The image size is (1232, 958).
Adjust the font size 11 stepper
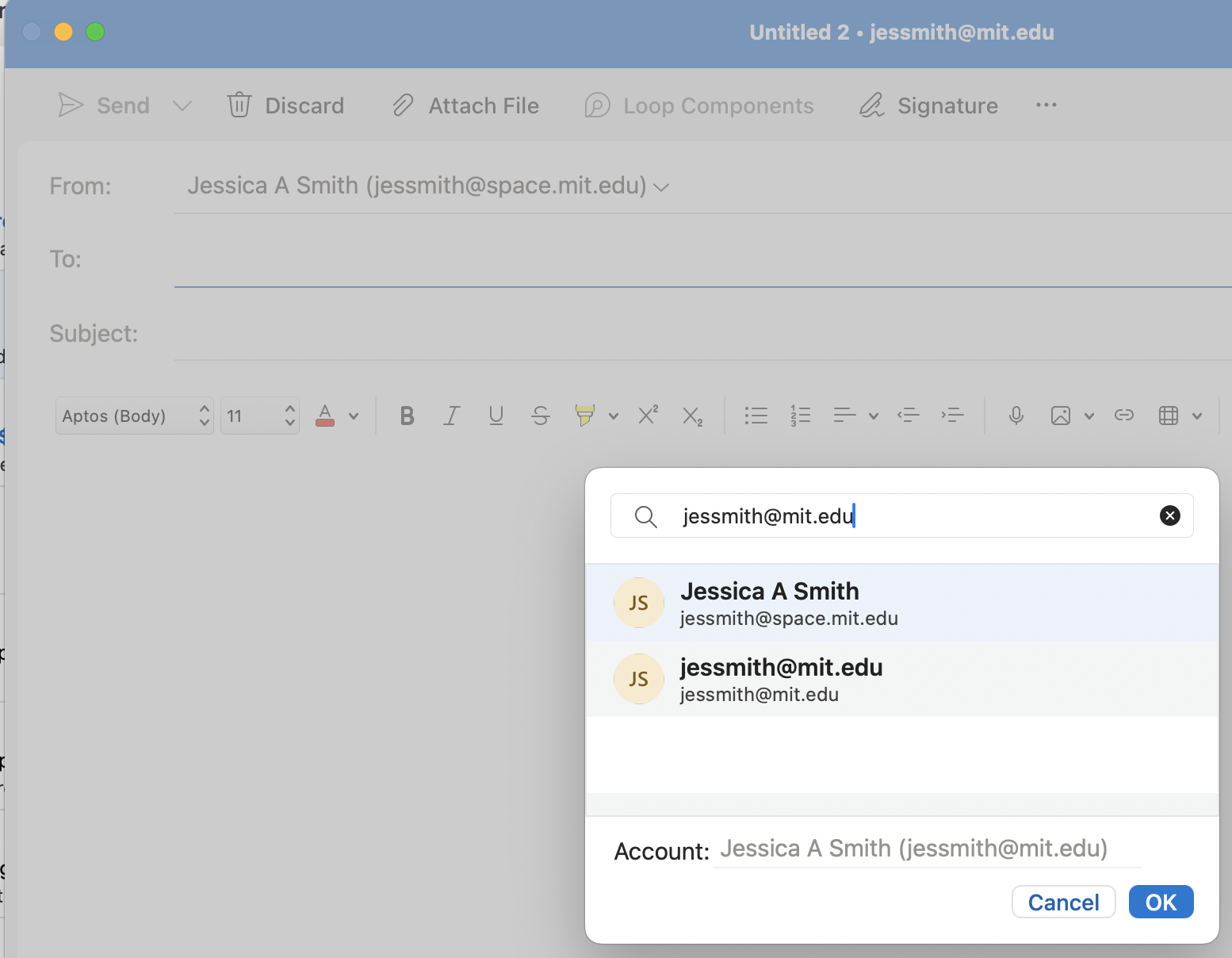pos(290,416)
